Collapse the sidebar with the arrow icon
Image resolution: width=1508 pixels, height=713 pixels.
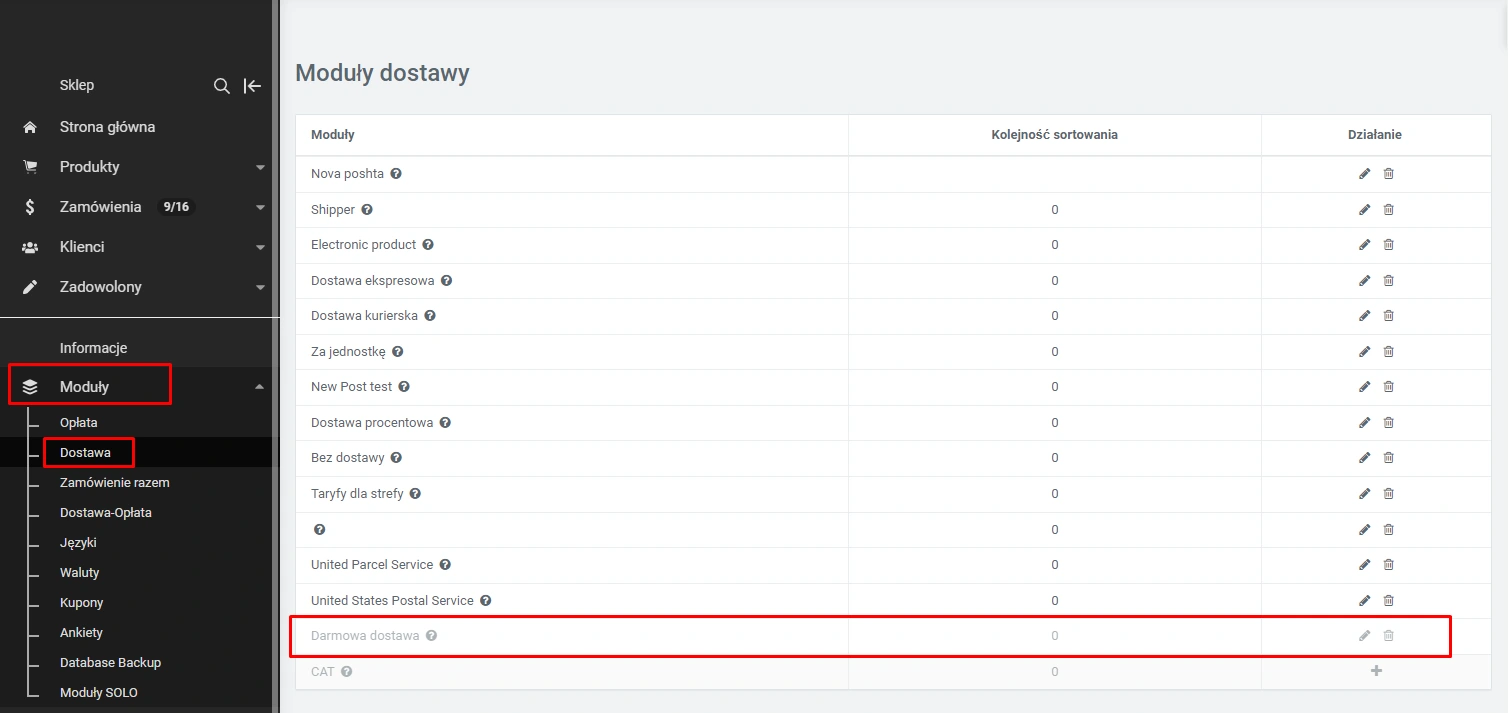coord(253,86)
